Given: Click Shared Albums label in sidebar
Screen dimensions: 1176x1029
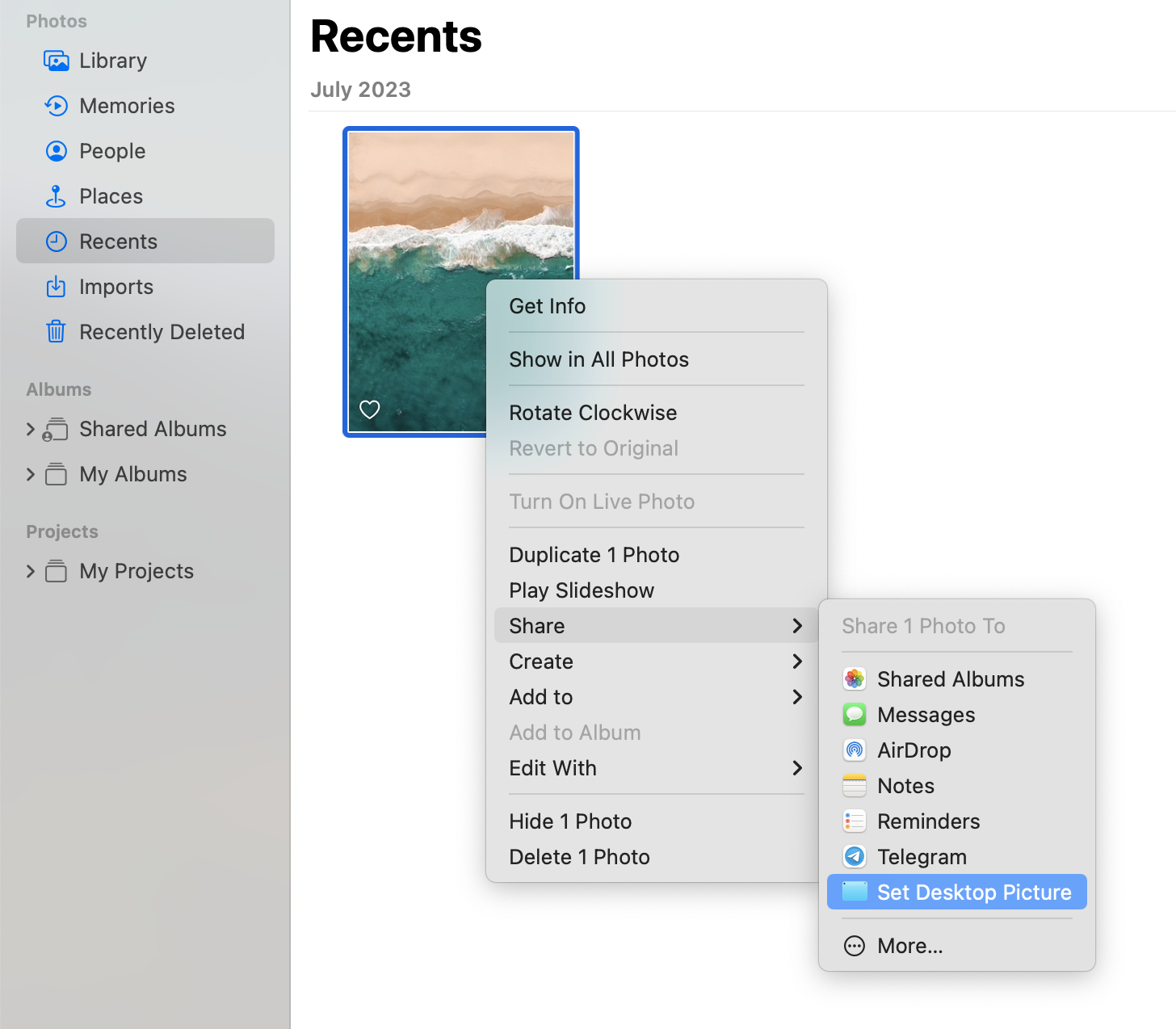Looking at the screenshot, I should (x=153, y=429).
